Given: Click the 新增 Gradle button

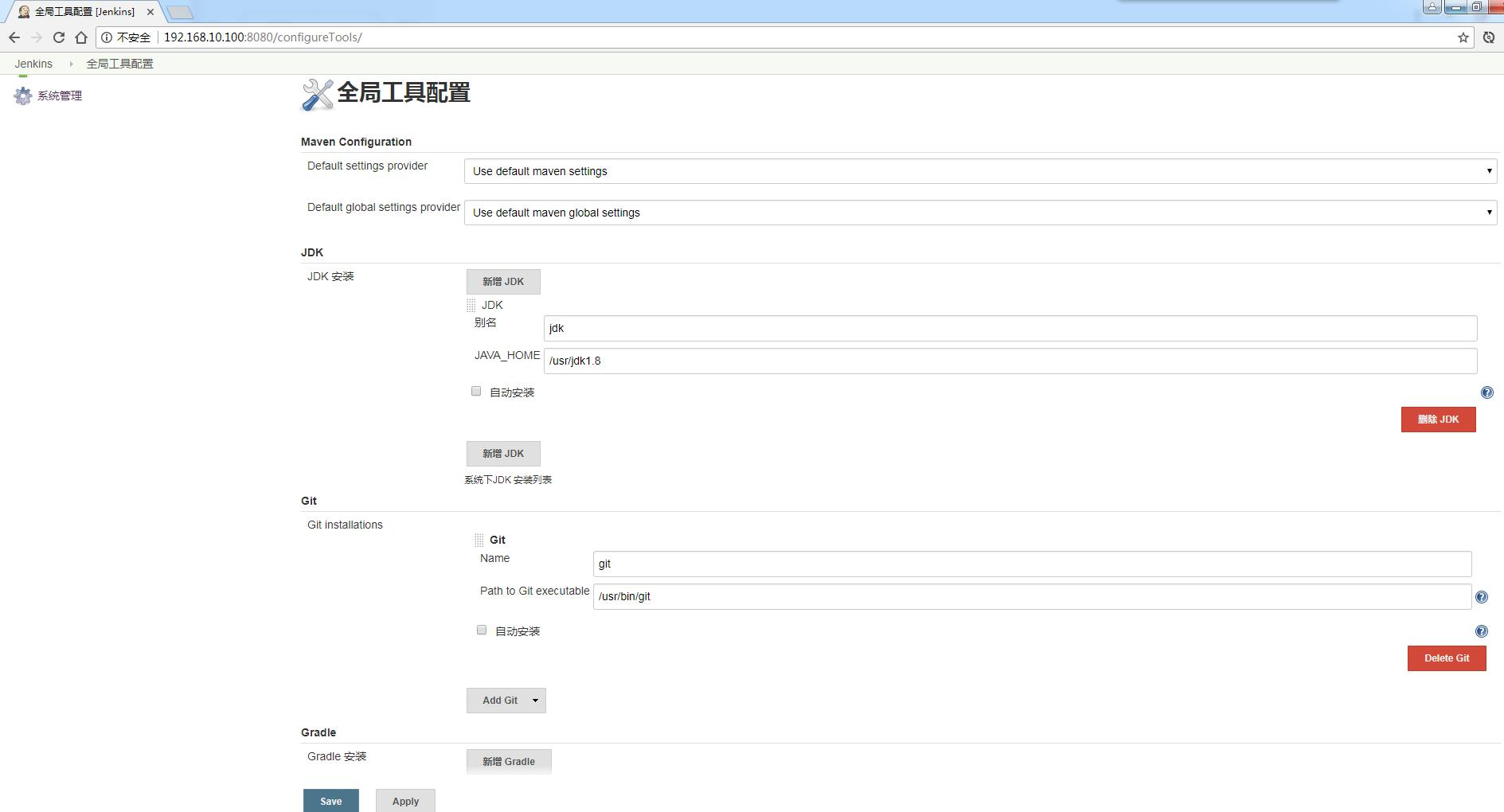Looking at the screenshot, I should pyautogui.click(x=509, y=762).
